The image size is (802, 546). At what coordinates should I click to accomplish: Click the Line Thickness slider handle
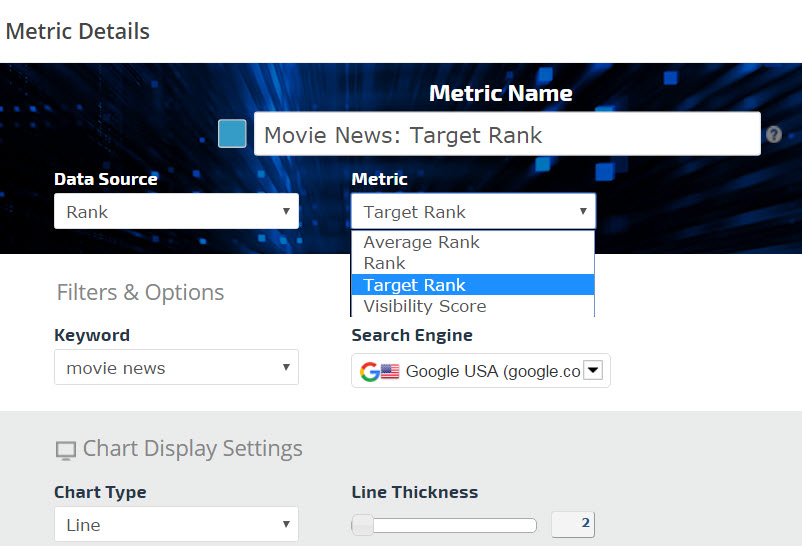(x=363, y=525)
